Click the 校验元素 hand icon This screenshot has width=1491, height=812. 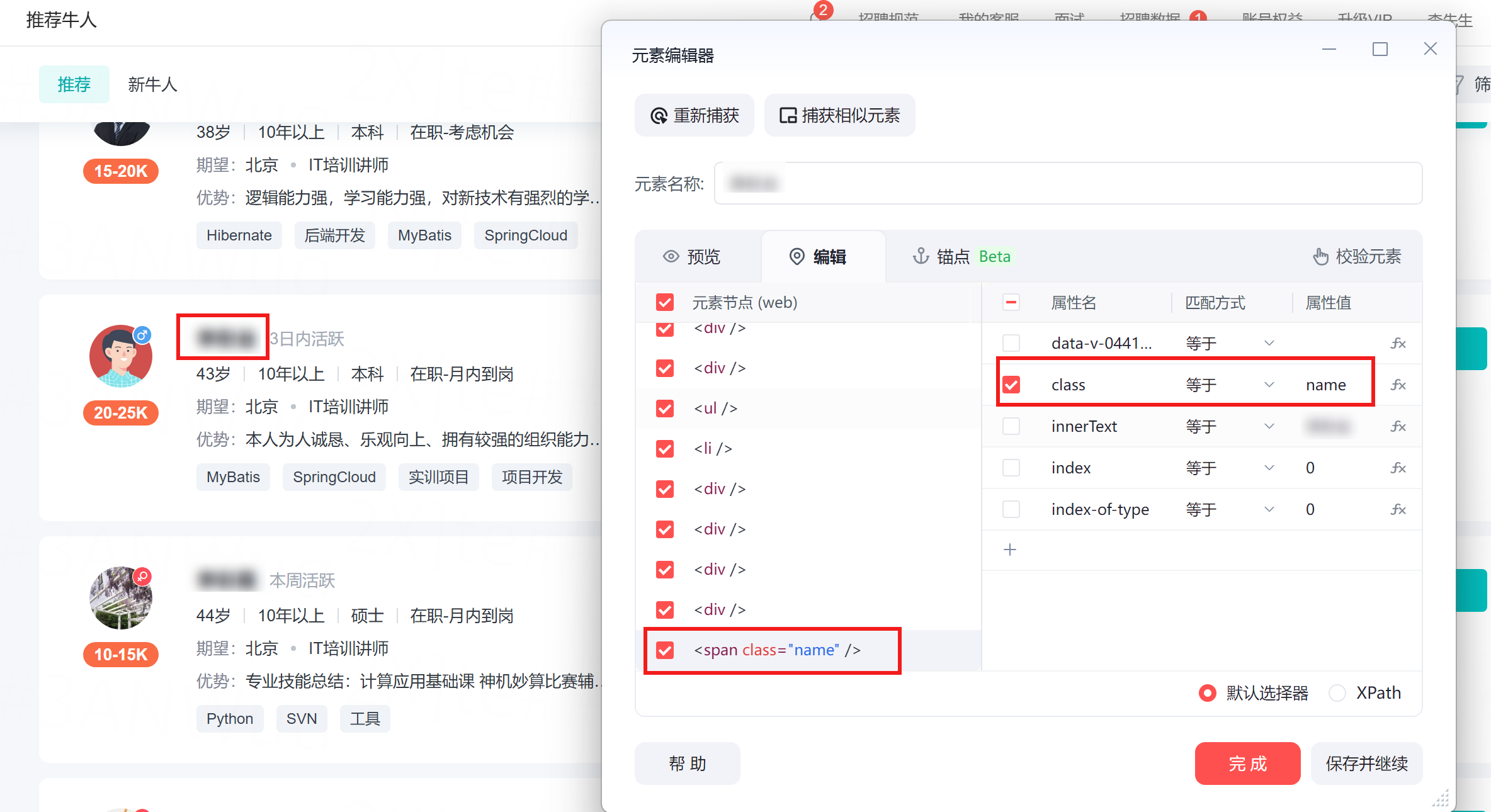click(x=1320, y=257)
